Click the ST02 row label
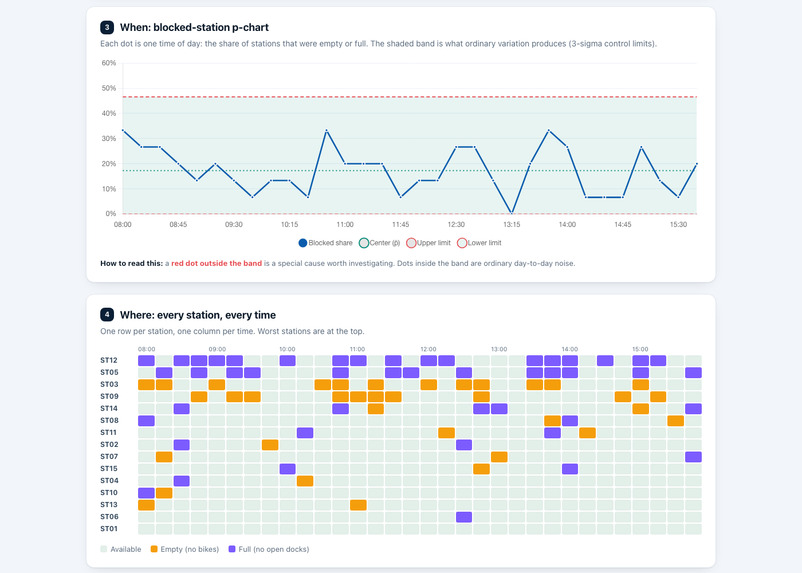 [109, 445]
